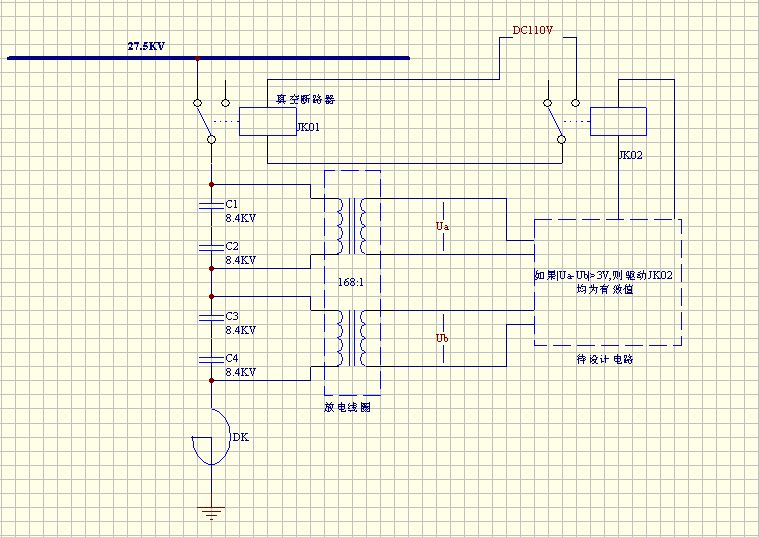Viewport: 759px width, 537px height.
Task: Click the Ub voltage label
Action: [x=442, y=338]
